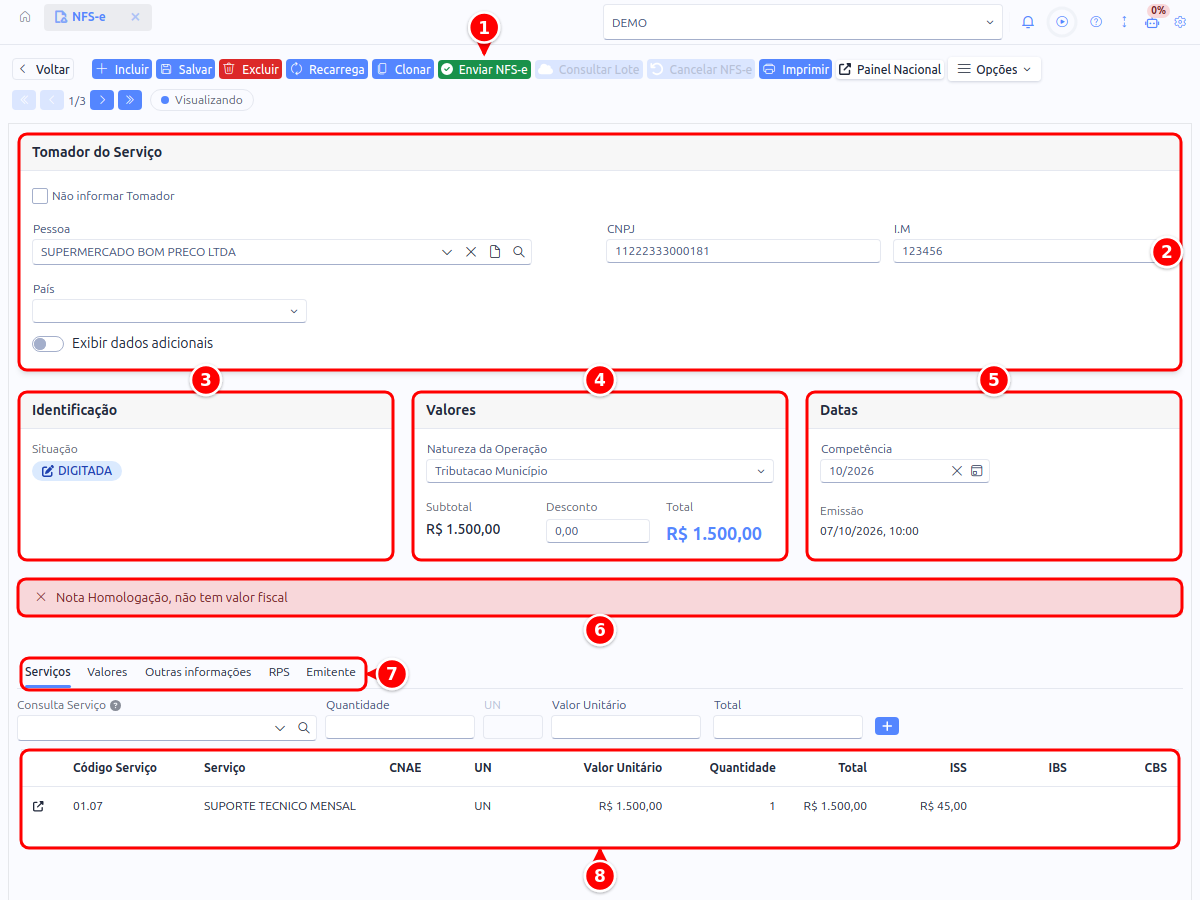Check the Não informar Tomador checkbox

pyautogui.click(x=40, y=196)
